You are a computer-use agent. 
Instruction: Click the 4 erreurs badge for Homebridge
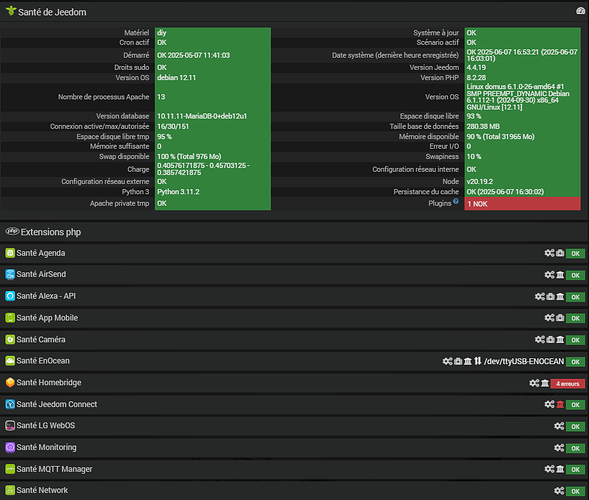(x=568, y=384)
